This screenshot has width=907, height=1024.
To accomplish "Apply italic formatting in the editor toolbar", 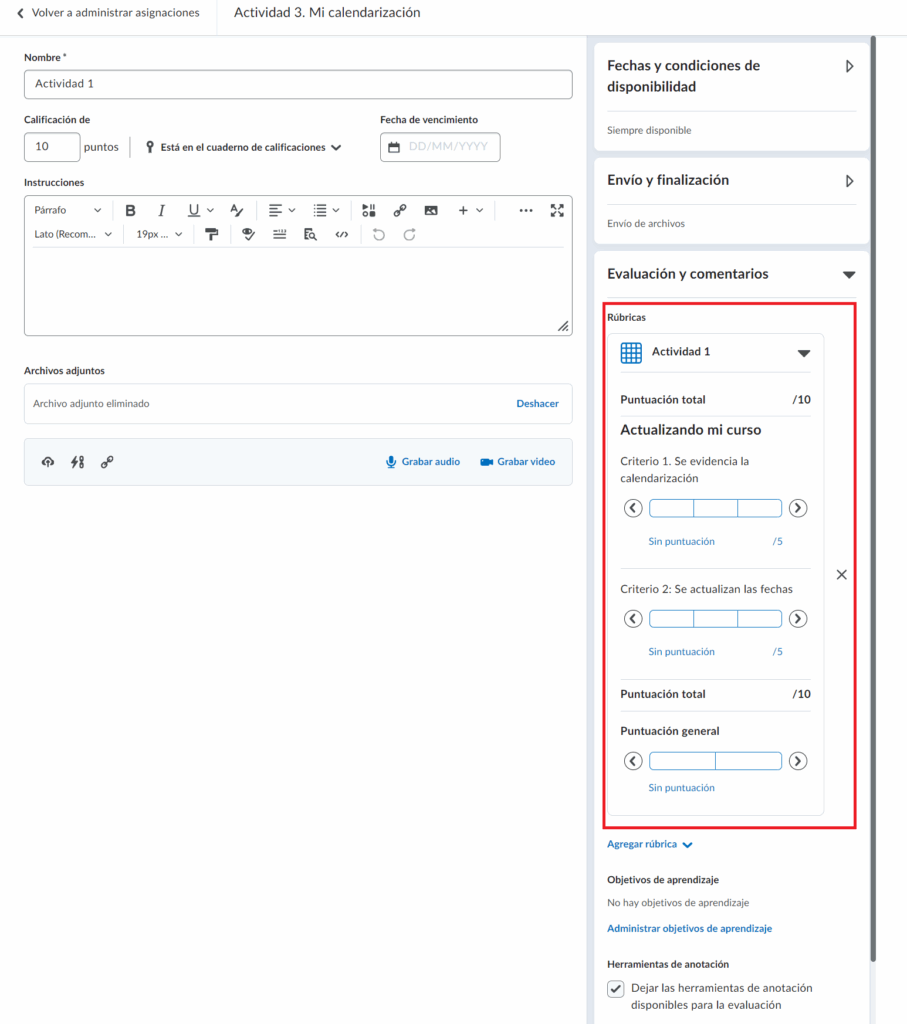I will [161, 211].
